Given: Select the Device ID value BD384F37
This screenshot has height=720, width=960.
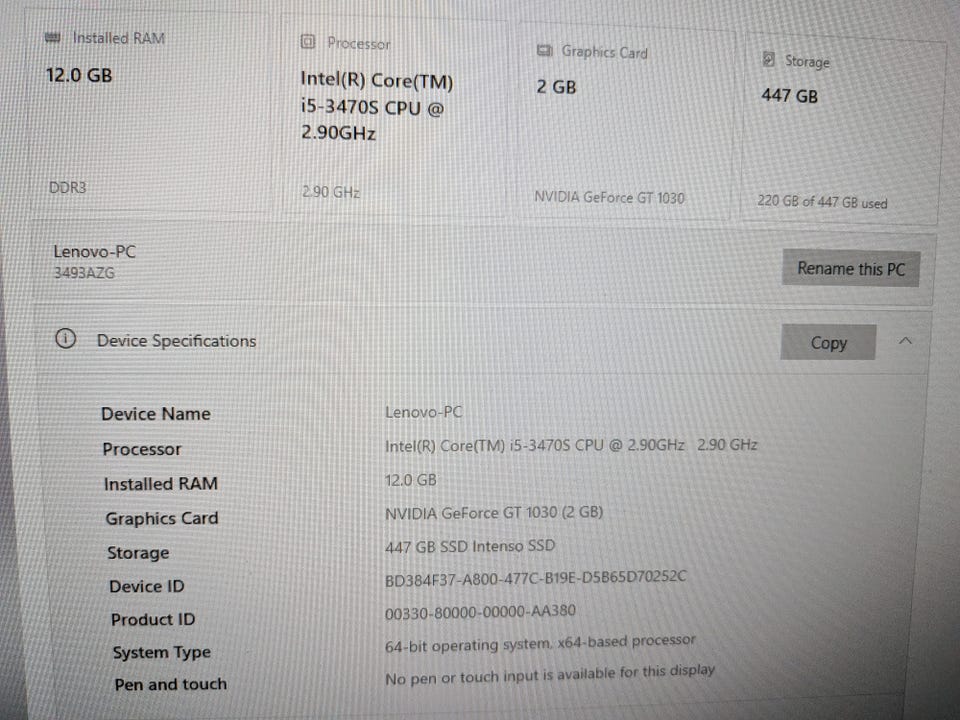Looking at the screenshot, I should (535, 578).
